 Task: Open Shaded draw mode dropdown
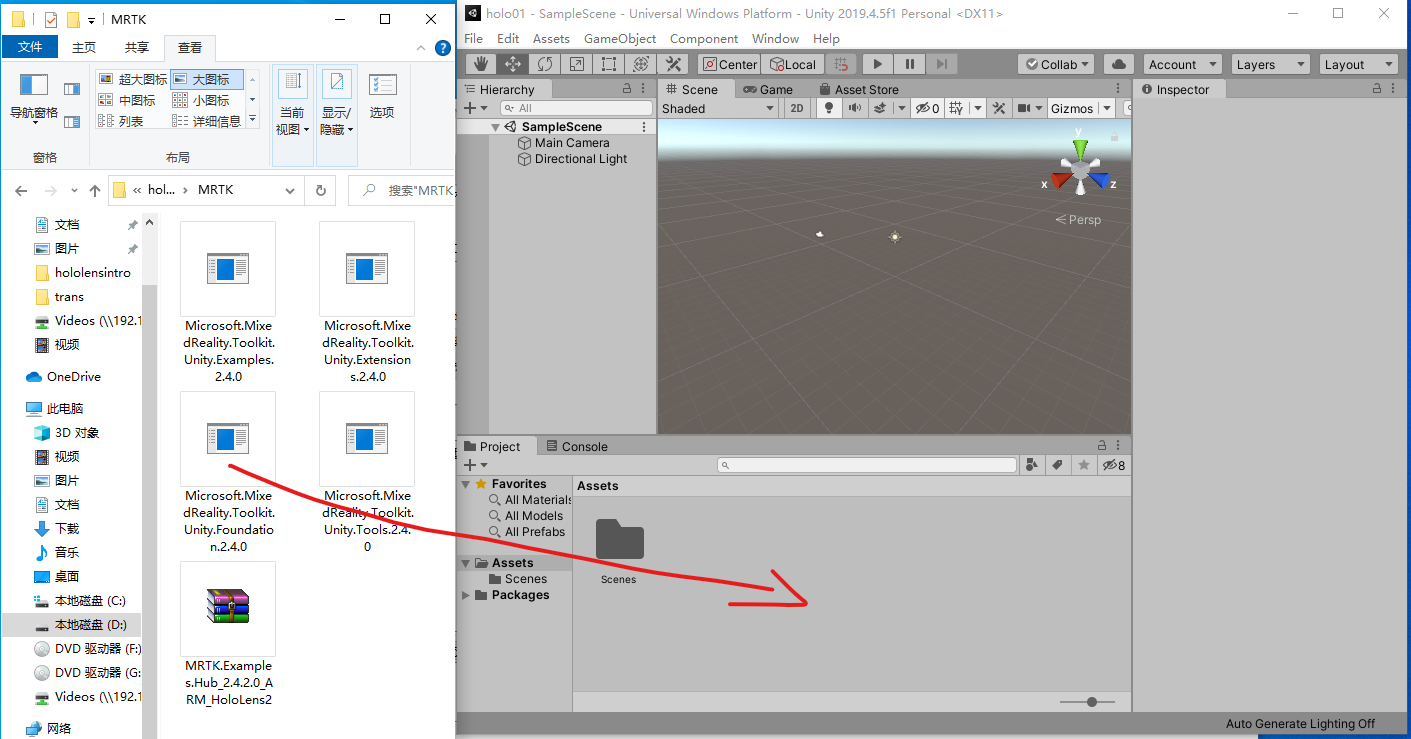click(720, 108)
